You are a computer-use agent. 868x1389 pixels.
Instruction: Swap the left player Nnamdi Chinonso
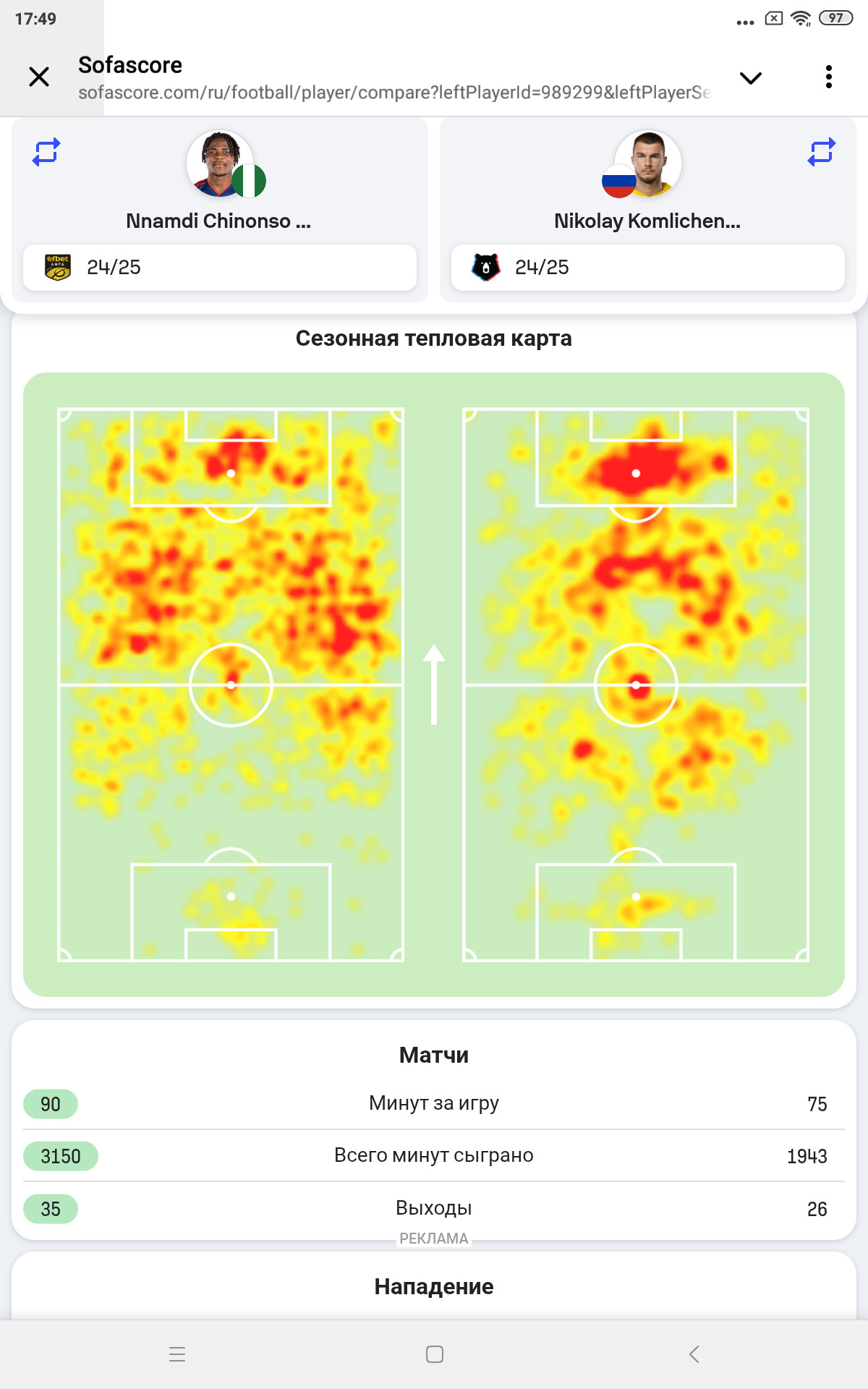[x=46, y=152]
